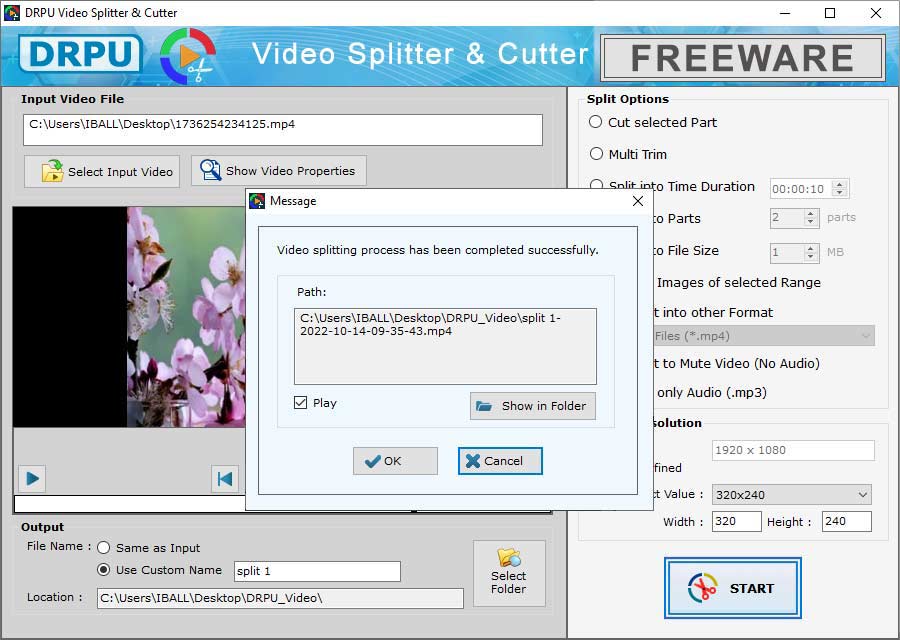Click the START button

pos(733,588)
